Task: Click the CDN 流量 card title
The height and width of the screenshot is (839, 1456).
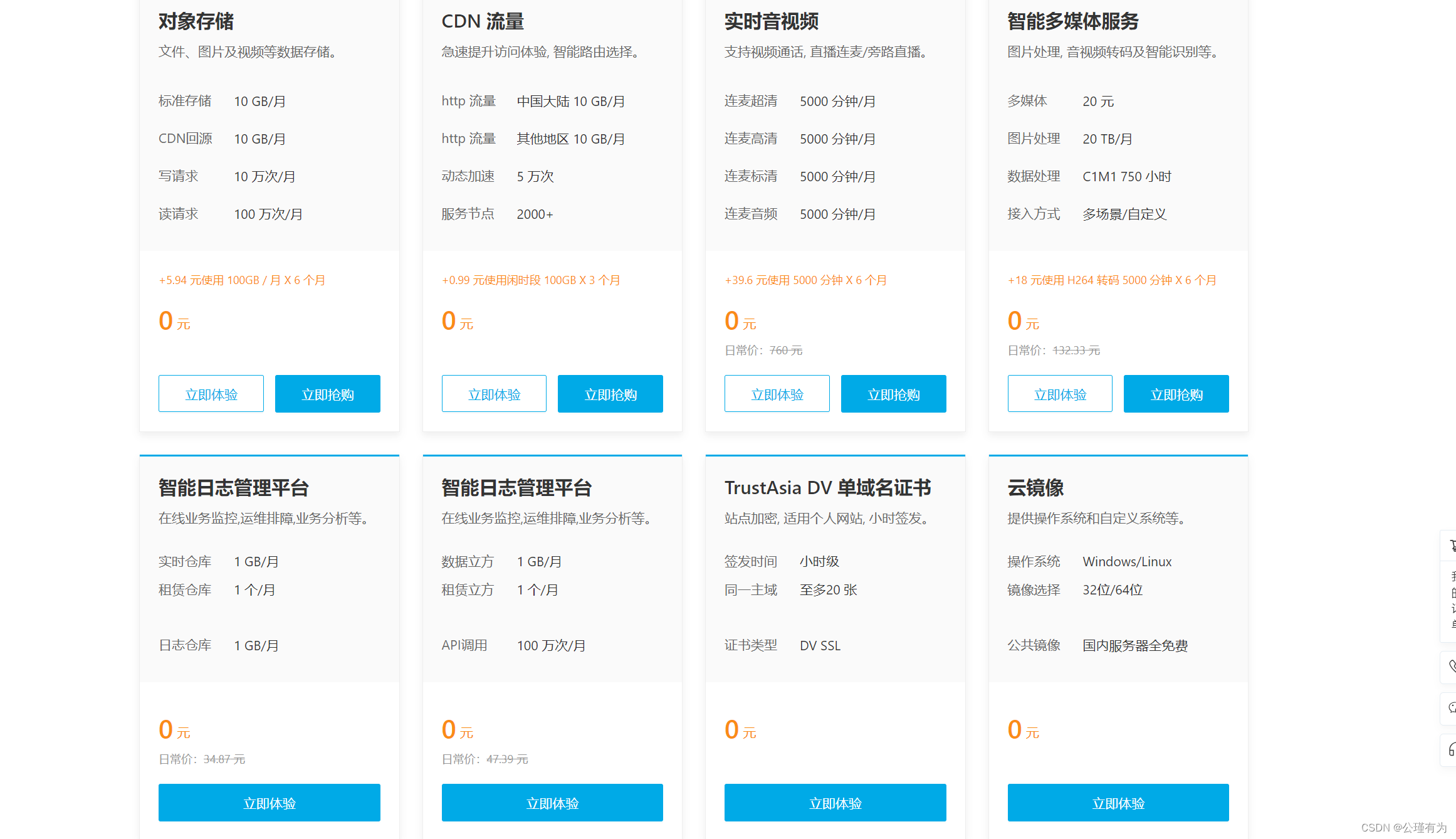Action: tap(483, 21)
